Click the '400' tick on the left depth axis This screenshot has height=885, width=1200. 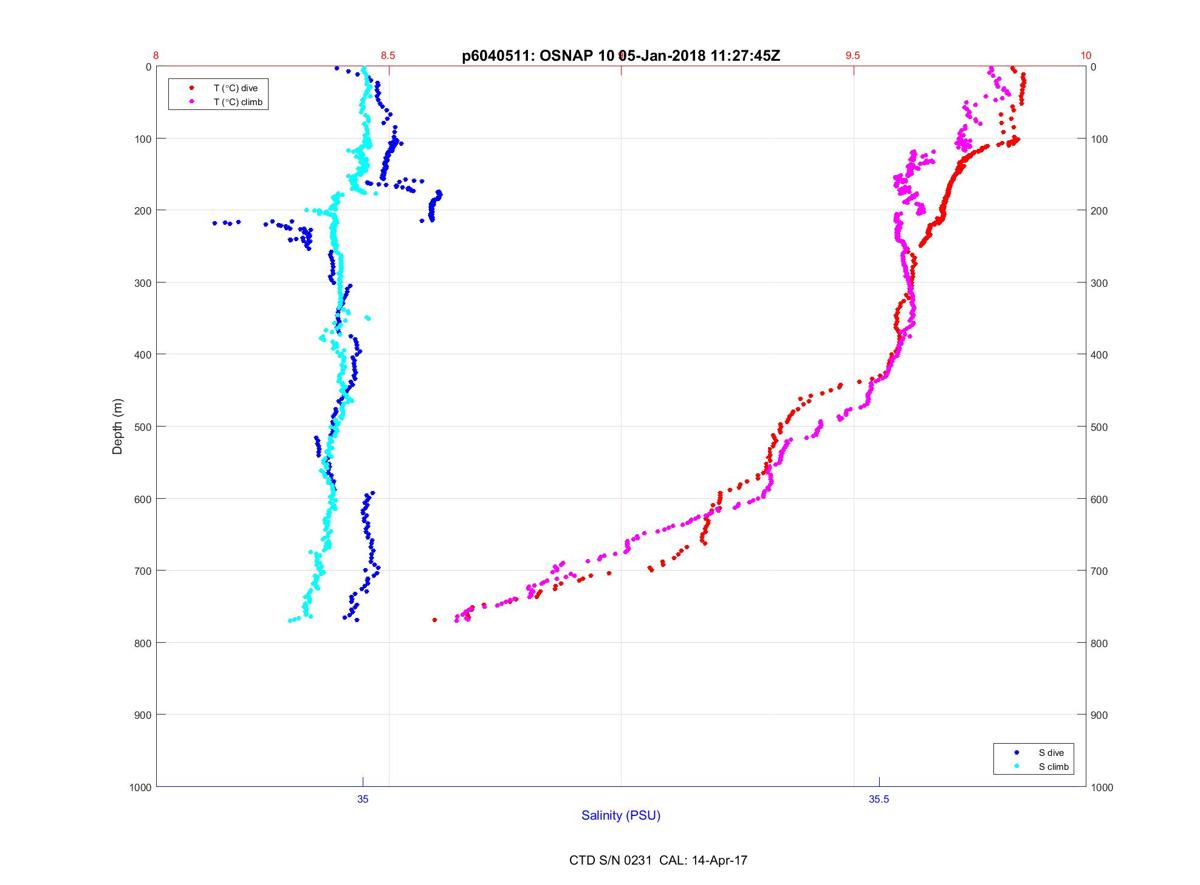click(142, 355)
